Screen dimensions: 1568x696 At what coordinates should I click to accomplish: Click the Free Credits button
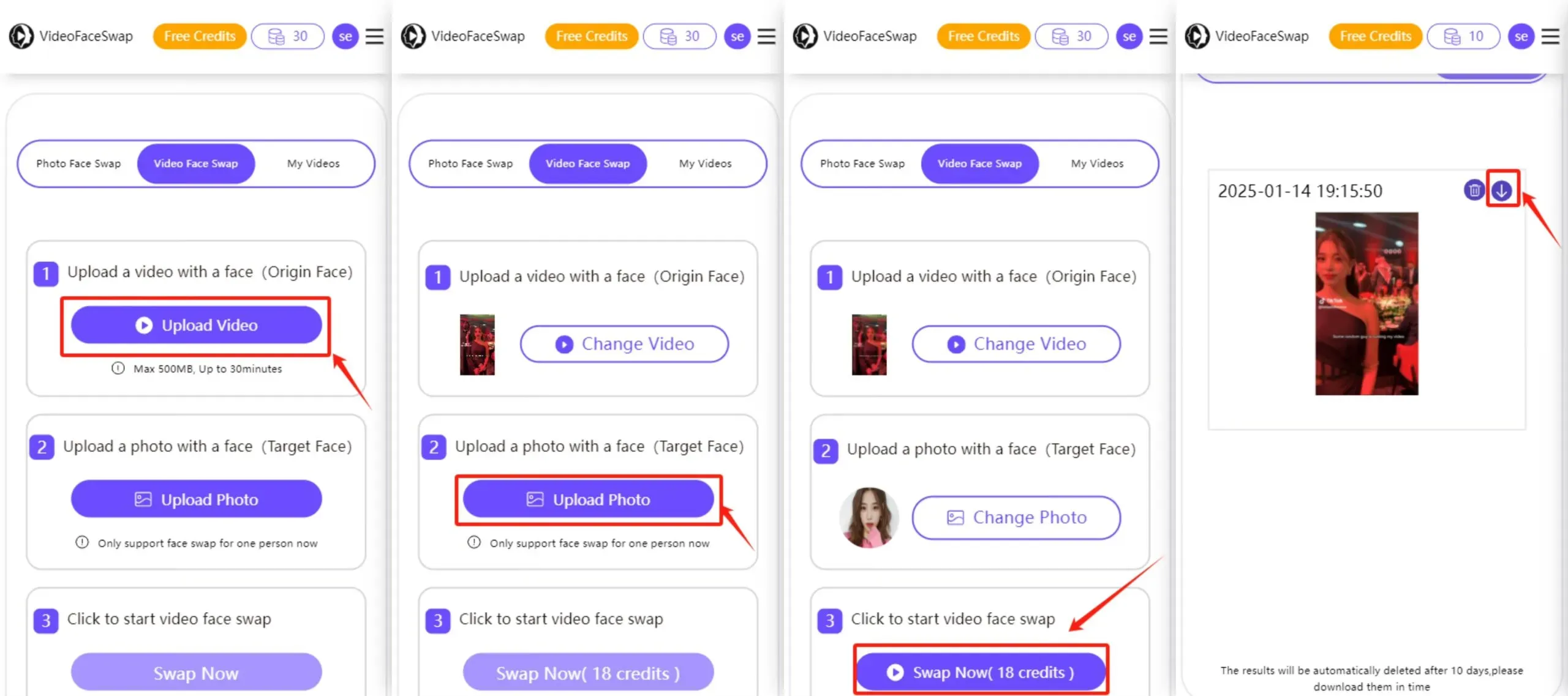[200, 36]
